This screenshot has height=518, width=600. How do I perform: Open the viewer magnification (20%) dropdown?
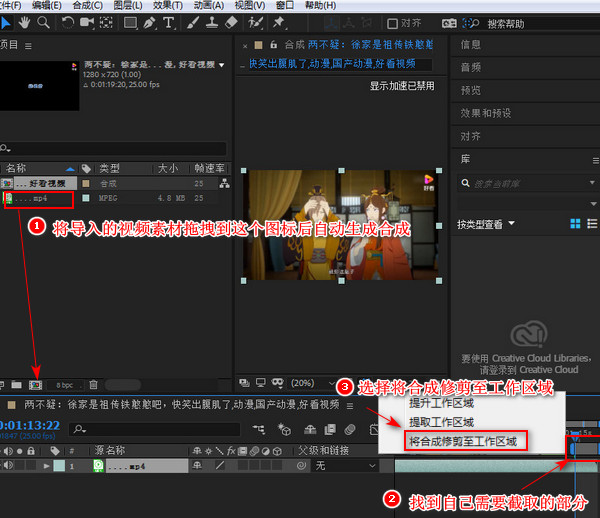[x=313, y=383]
